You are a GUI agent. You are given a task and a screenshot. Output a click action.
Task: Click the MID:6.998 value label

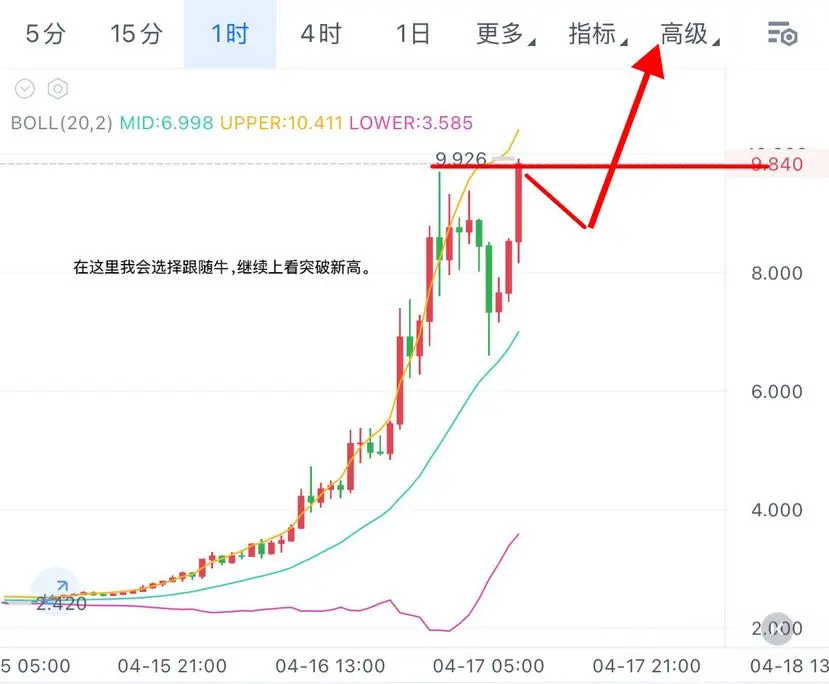[167, 123]
